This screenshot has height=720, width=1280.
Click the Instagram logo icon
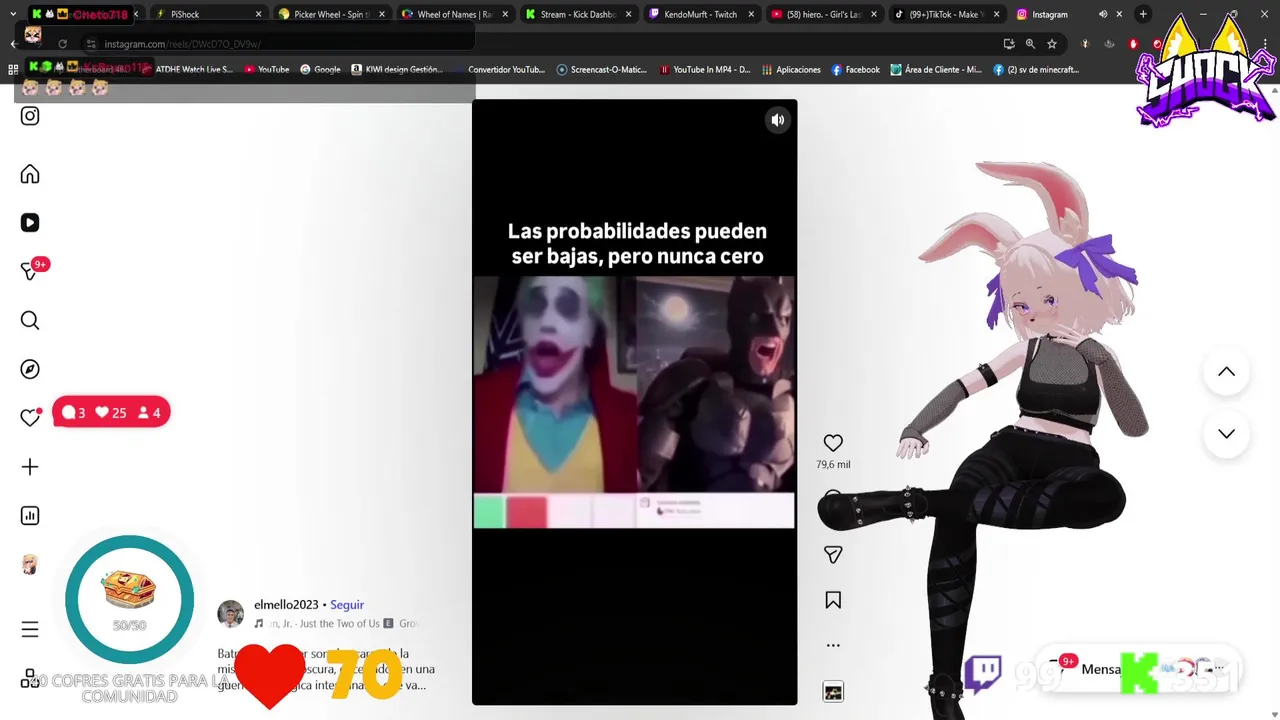(30, 116)
